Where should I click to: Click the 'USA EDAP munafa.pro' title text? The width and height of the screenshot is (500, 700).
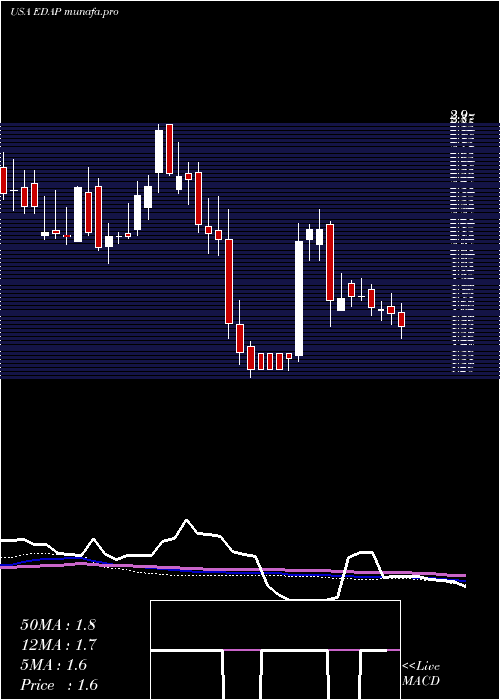point(64,12)
